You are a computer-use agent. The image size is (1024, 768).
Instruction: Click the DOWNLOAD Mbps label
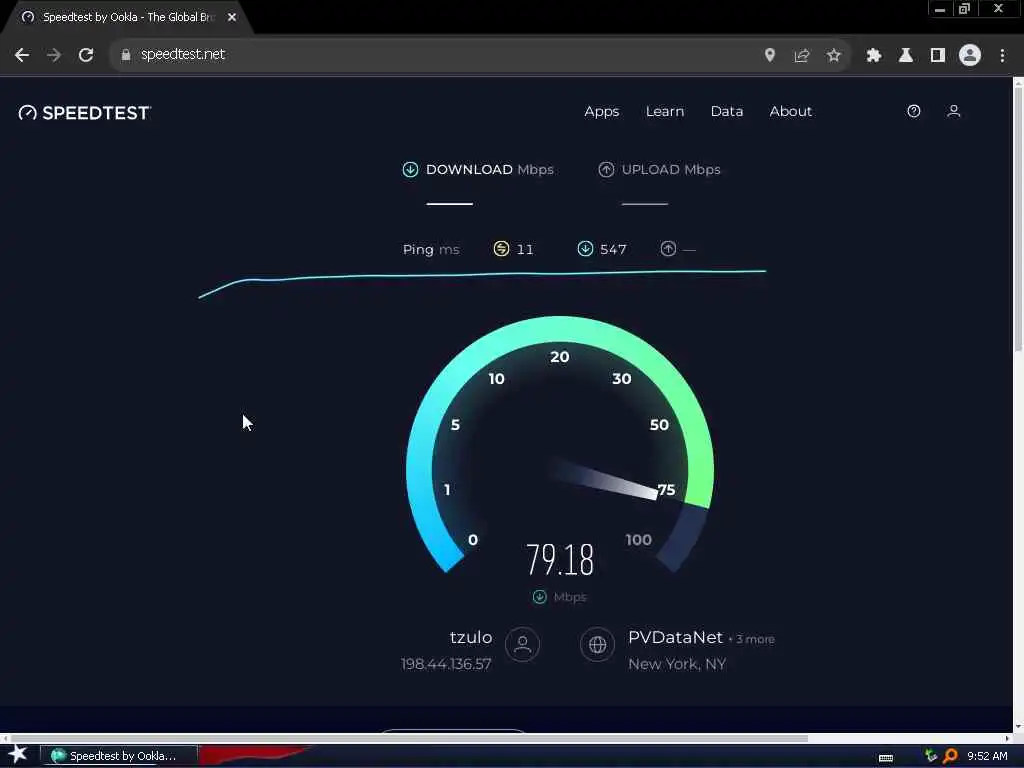pos(490,170)
